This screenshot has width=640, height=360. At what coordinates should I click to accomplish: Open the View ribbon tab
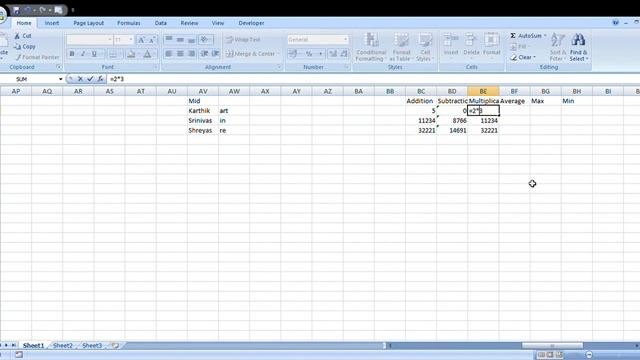coord(218,23)
